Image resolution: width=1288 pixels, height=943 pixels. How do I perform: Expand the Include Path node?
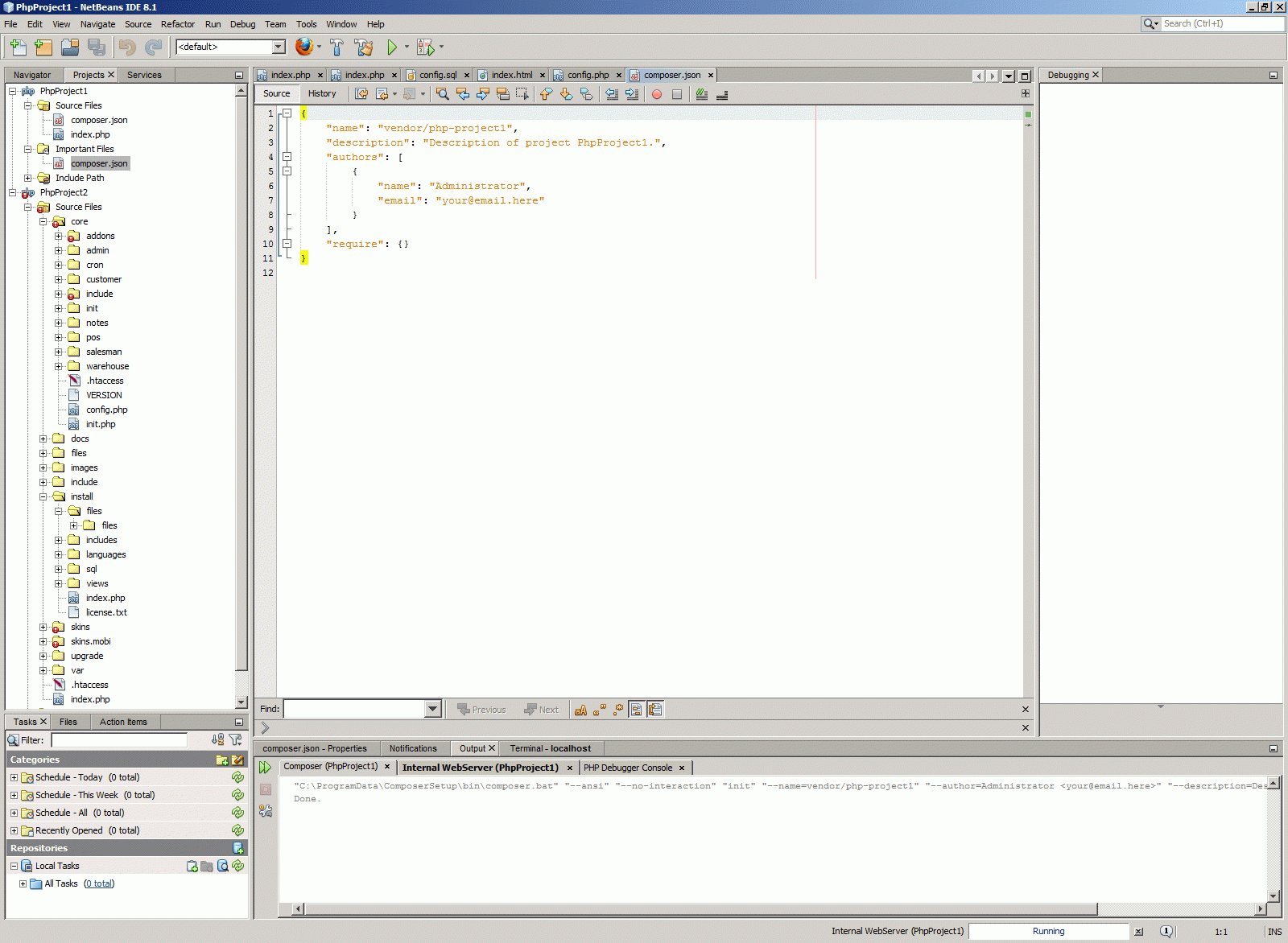tap(28, 178)
